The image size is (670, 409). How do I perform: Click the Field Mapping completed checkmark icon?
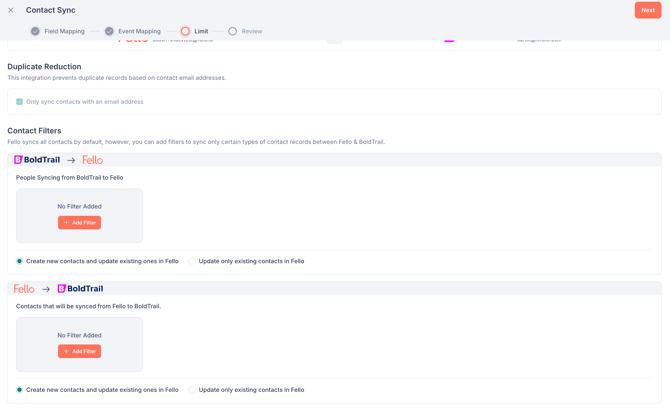point(35,31)
